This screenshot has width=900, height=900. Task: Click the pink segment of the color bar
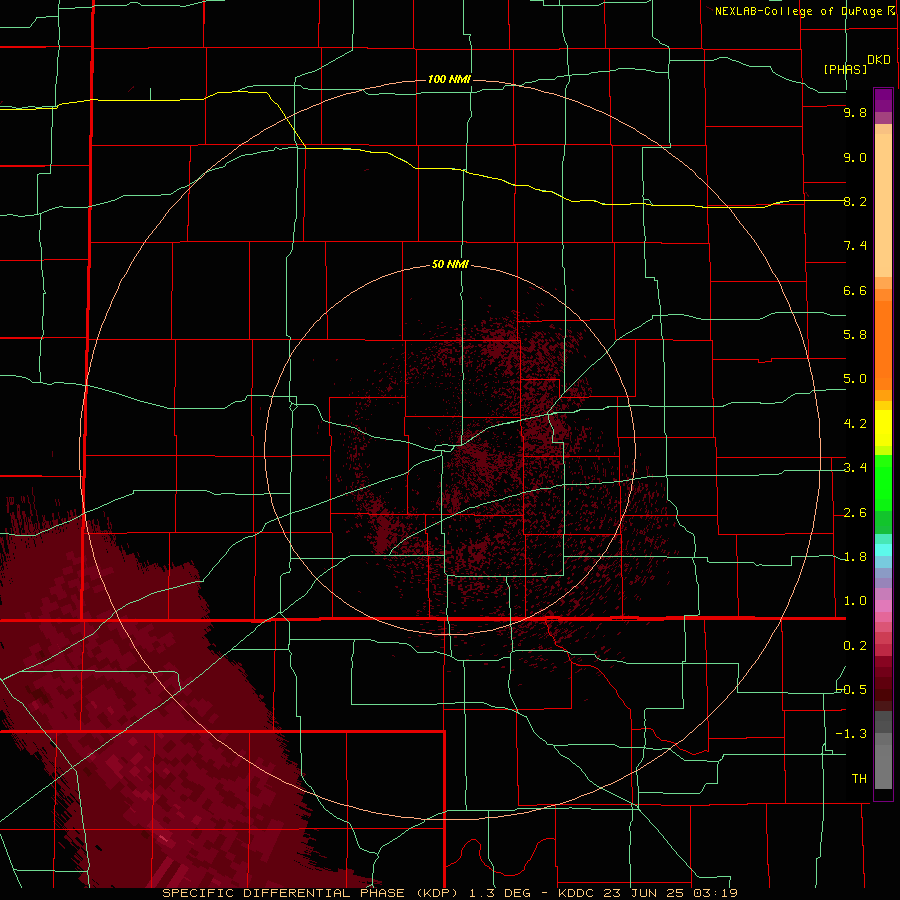883,606
